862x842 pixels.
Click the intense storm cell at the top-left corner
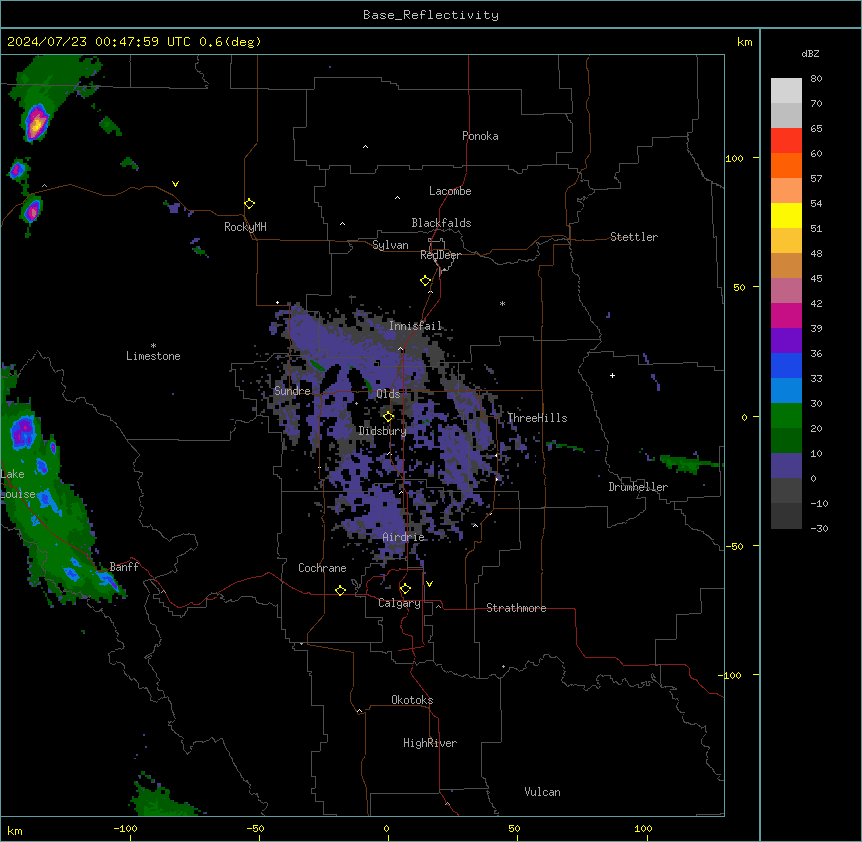[36, 122]
